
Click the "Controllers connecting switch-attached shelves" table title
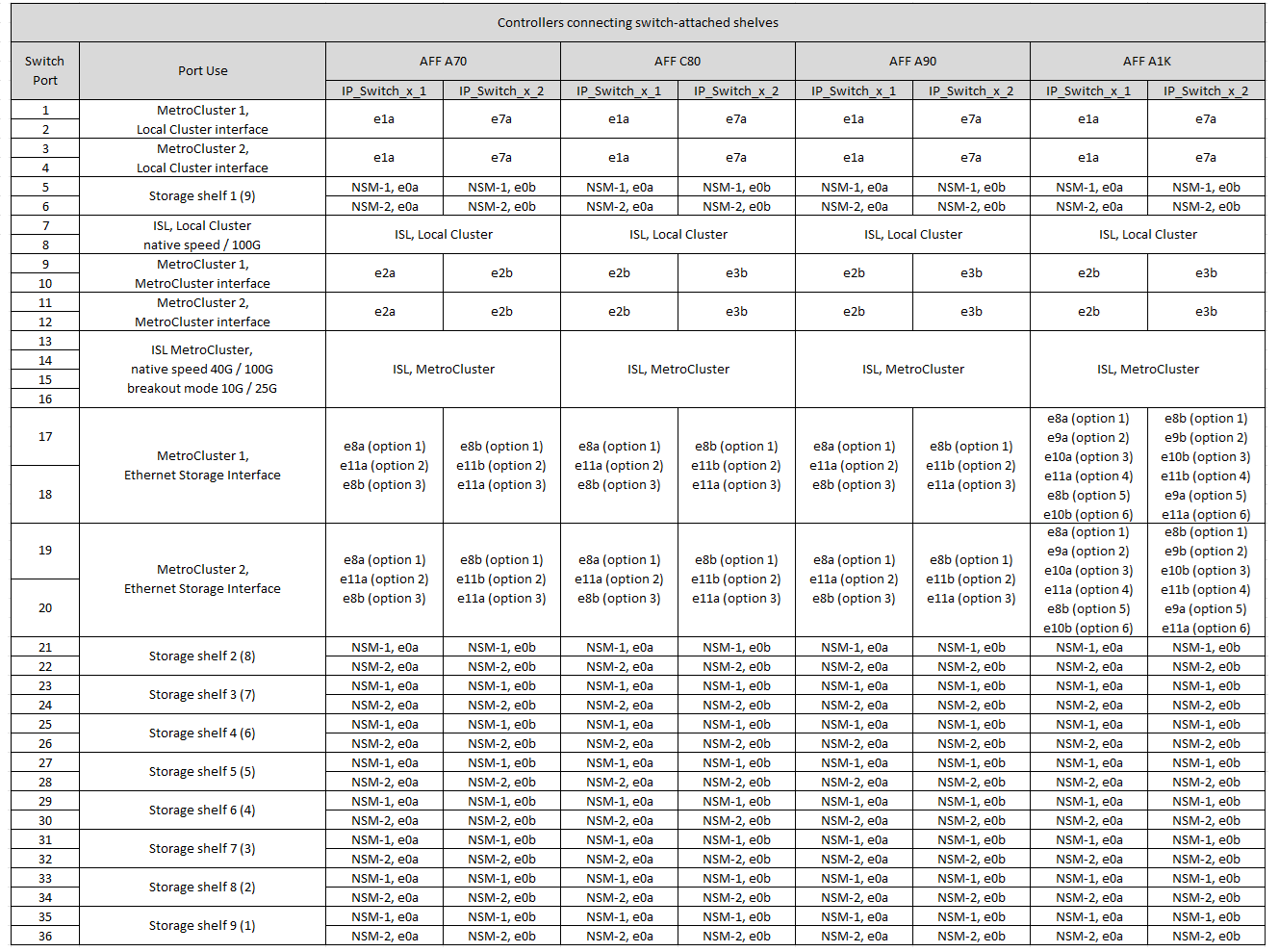point(638,22)
